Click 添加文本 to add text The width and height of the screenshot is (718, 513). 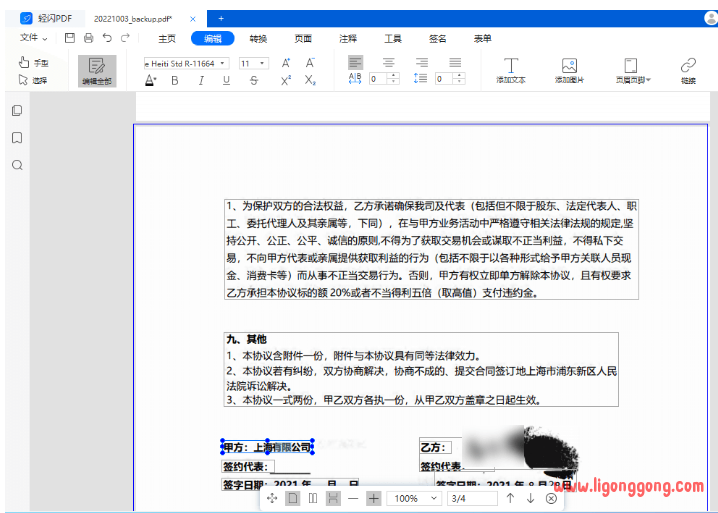click(511, 71)
